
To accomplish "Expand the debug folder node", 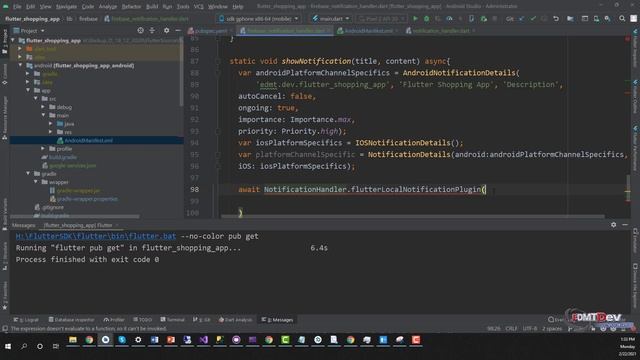I will tap(43, 107).
